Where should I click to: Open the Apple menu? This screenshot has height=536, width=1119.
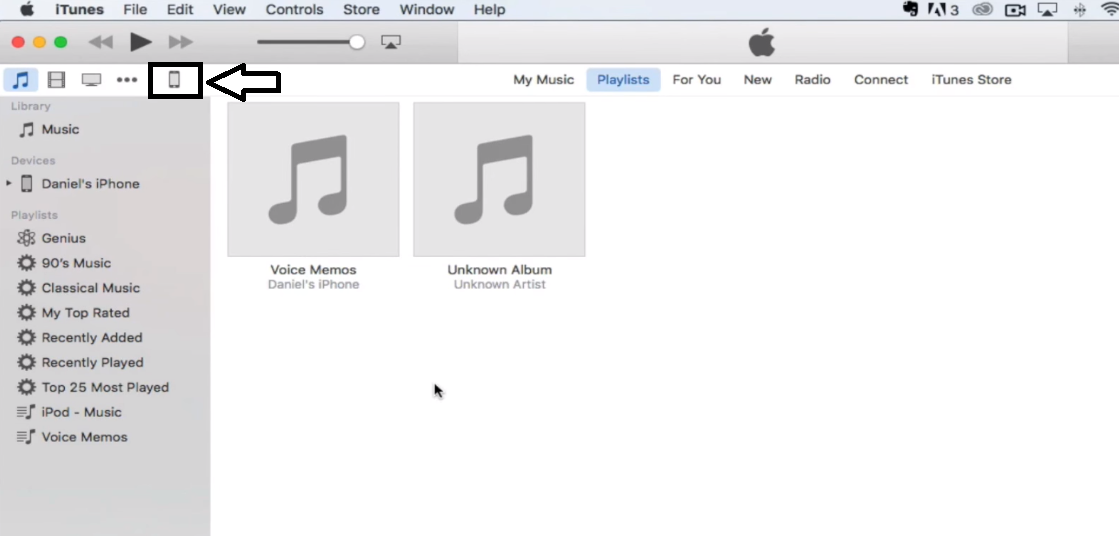tap(26, 9)
